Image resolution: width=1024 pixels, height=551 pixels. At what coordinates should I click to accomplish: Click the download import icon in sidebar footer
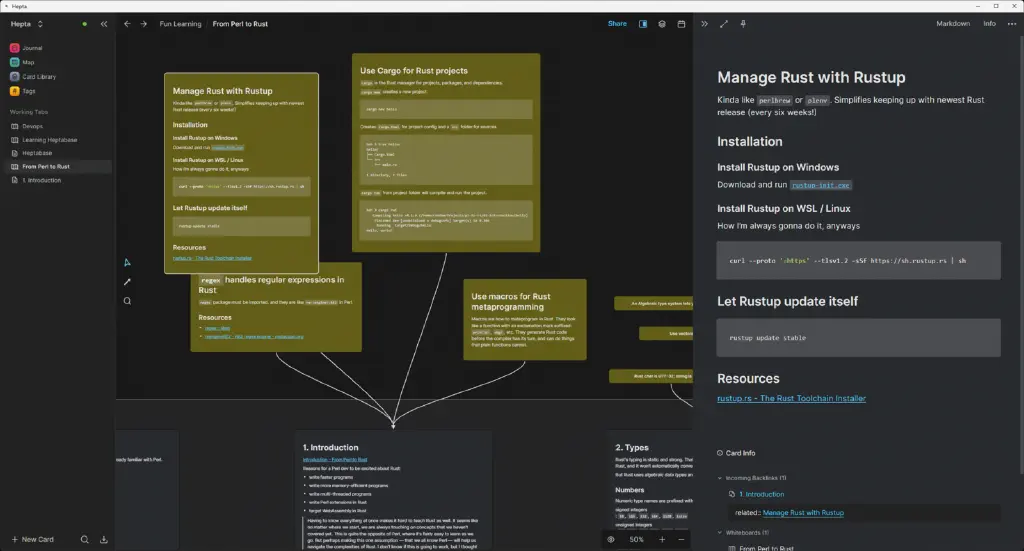[104, 539]
